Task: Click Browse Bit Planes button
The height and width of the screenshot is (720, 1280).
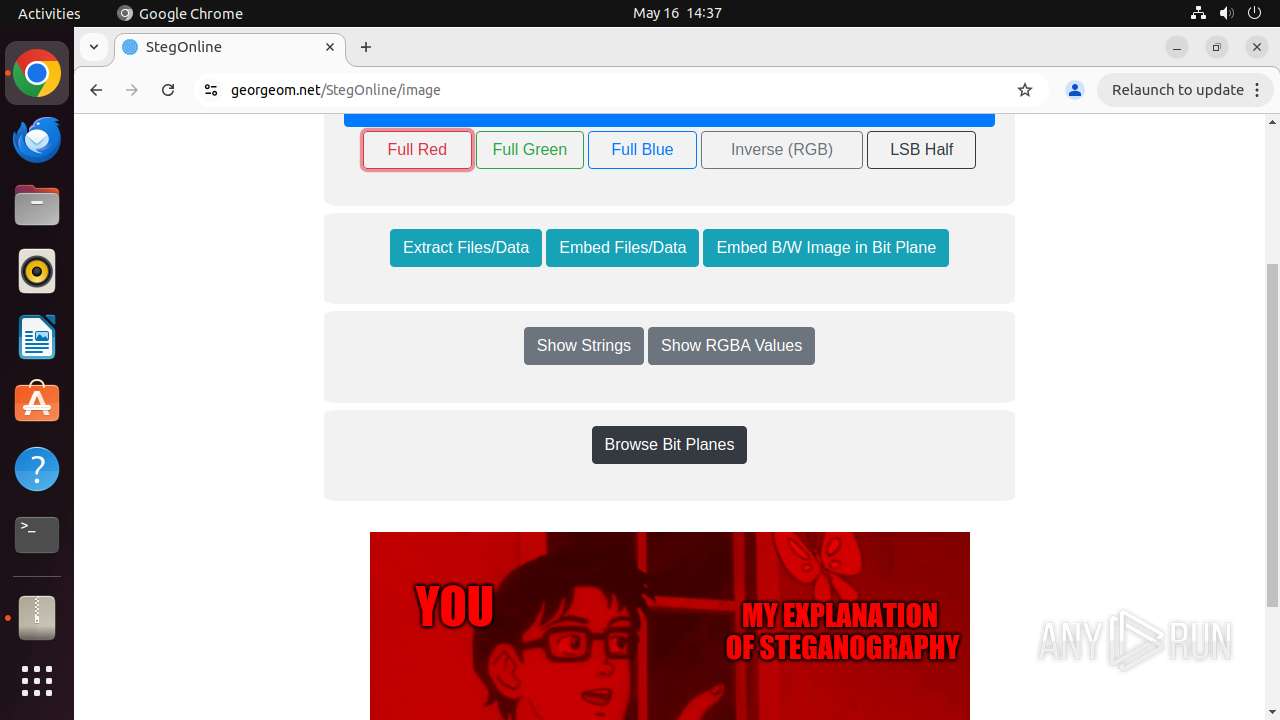Action: pyautogui.click(x=669, y=445)
